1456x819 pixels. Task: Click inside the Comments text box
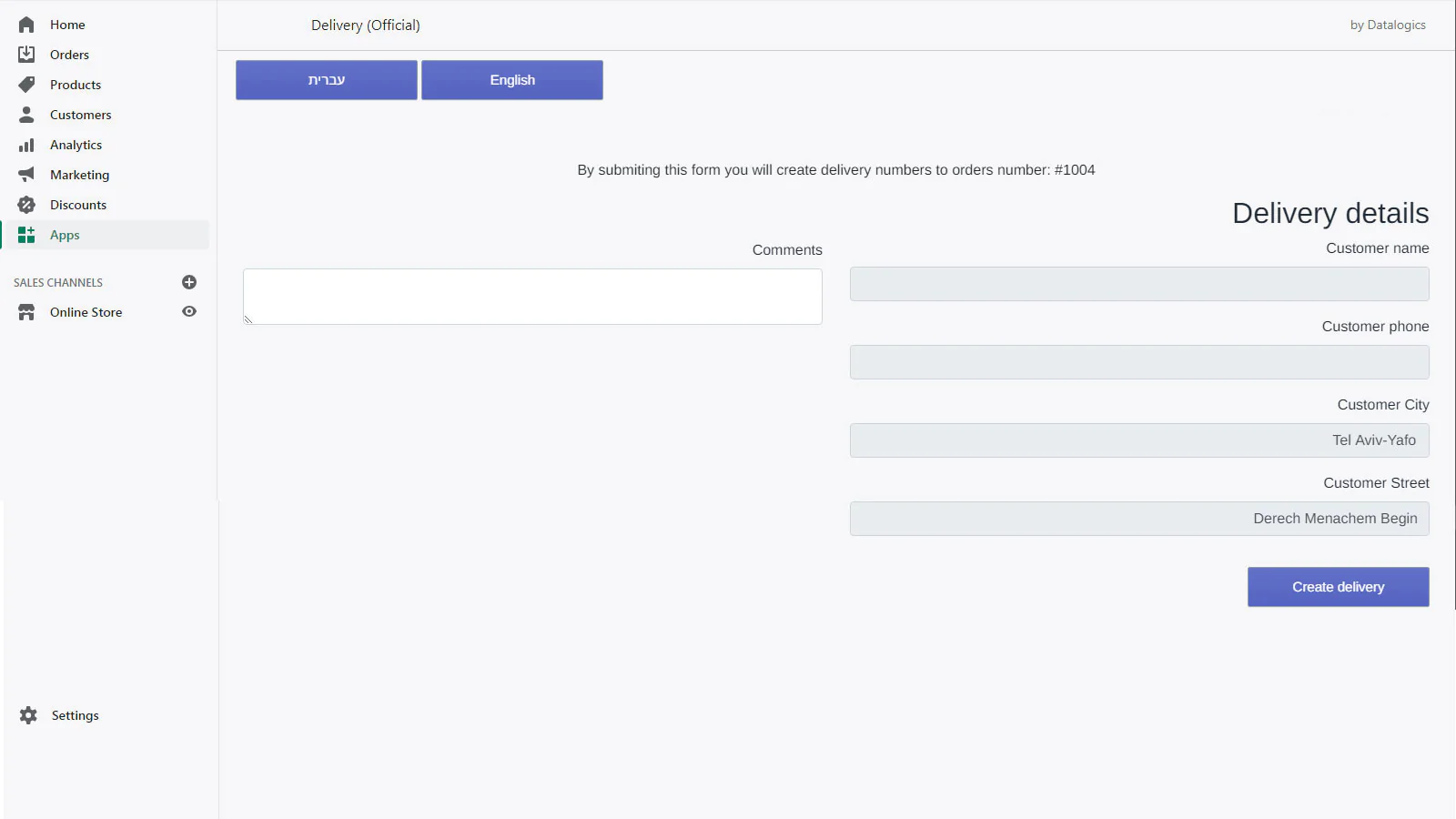[531, 296]
